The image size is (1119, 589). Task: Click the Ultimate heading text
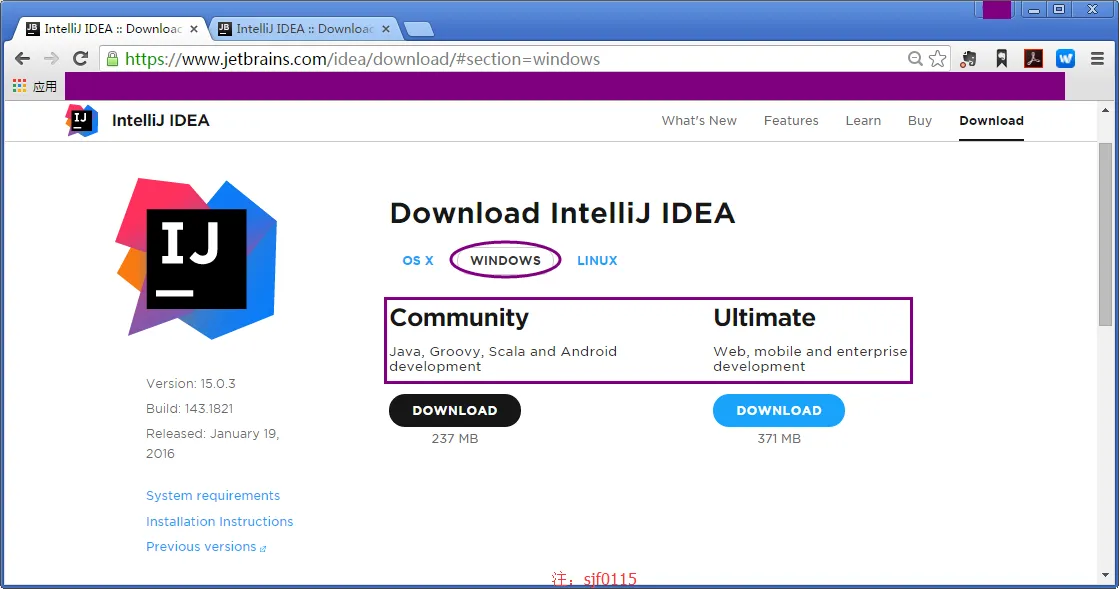764,318
